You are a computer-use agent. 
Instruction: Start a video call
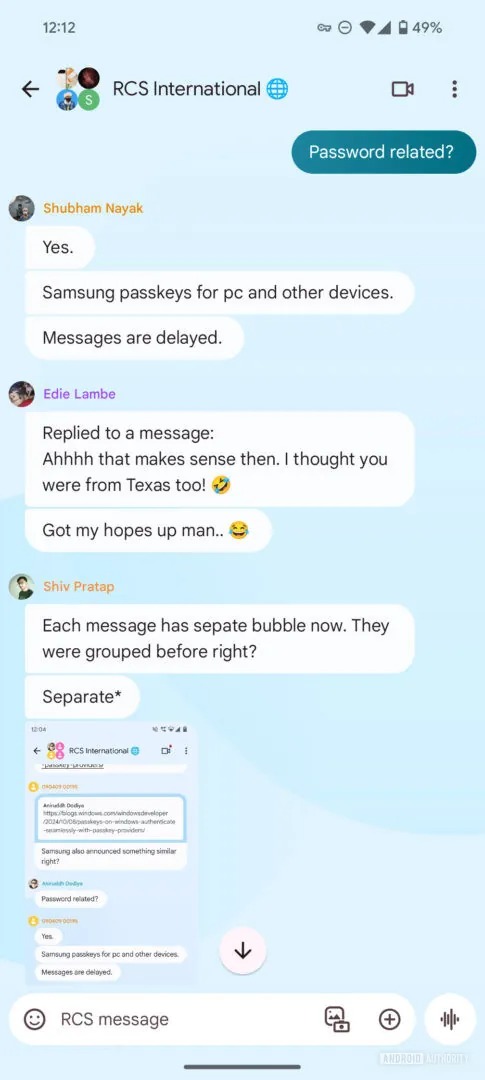402,89
